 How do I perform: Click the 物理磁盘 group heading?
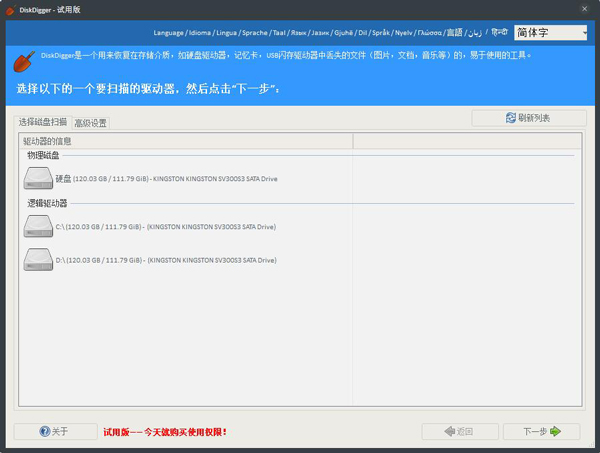pos(43,155)
